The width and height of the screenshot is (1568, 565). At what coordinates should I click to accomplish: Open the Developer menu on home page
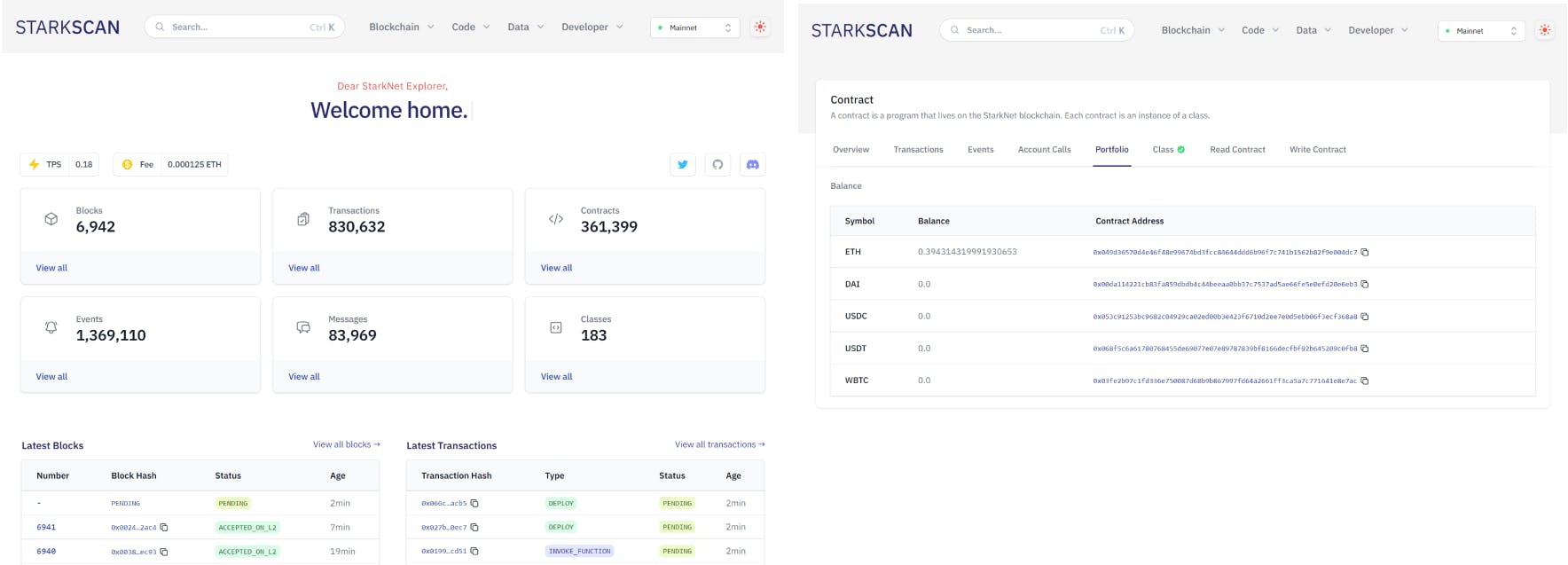[x=592, y=27]
